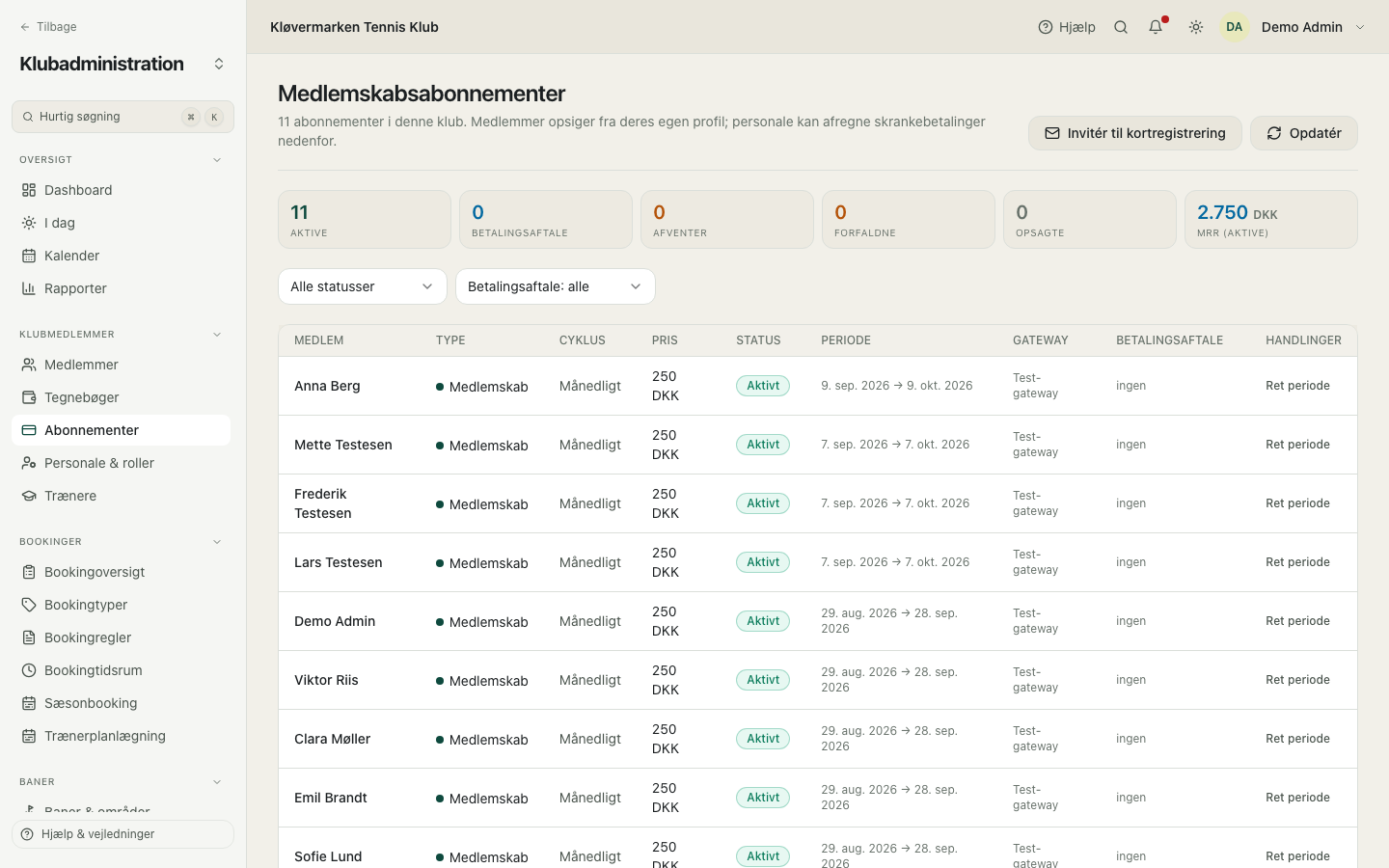1389x868 pixels.
Task: Open the Klubadministration switcher chevrons
Action: point(219,64)
